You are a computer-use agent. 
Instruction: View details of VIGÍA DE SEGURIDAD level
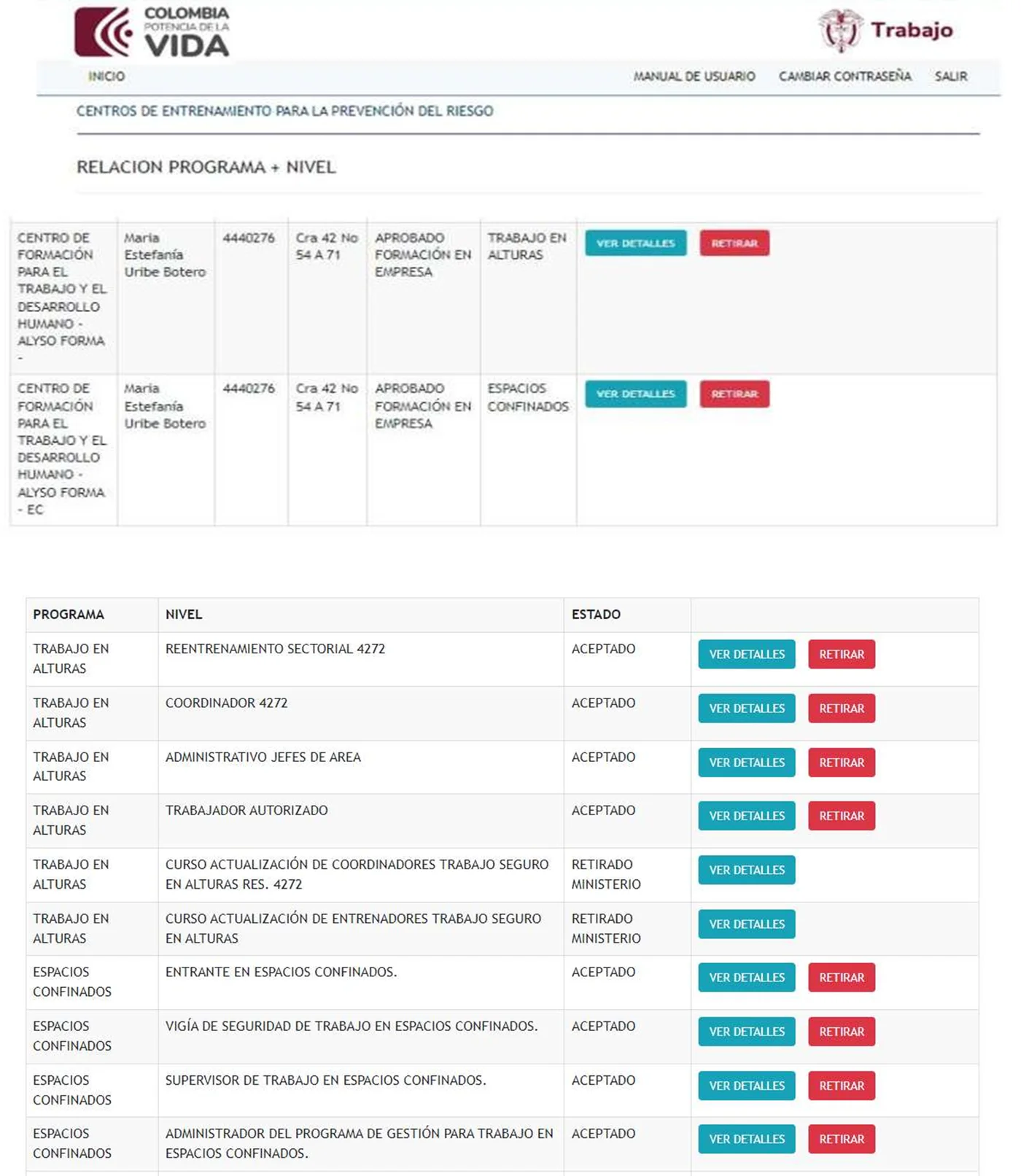point(747,1032)
